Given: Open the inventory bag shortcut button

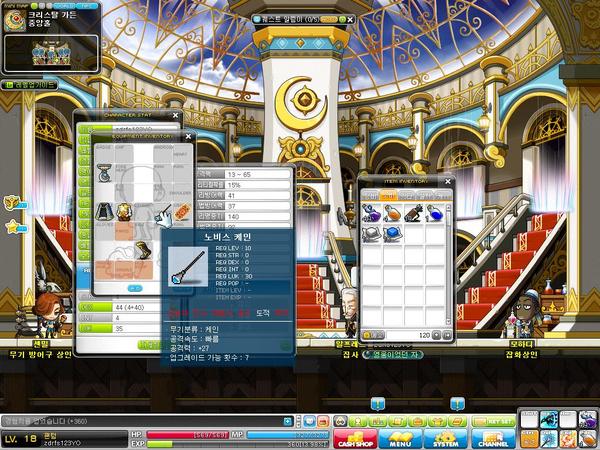Looking at the screenshot, I should point(417,421).
